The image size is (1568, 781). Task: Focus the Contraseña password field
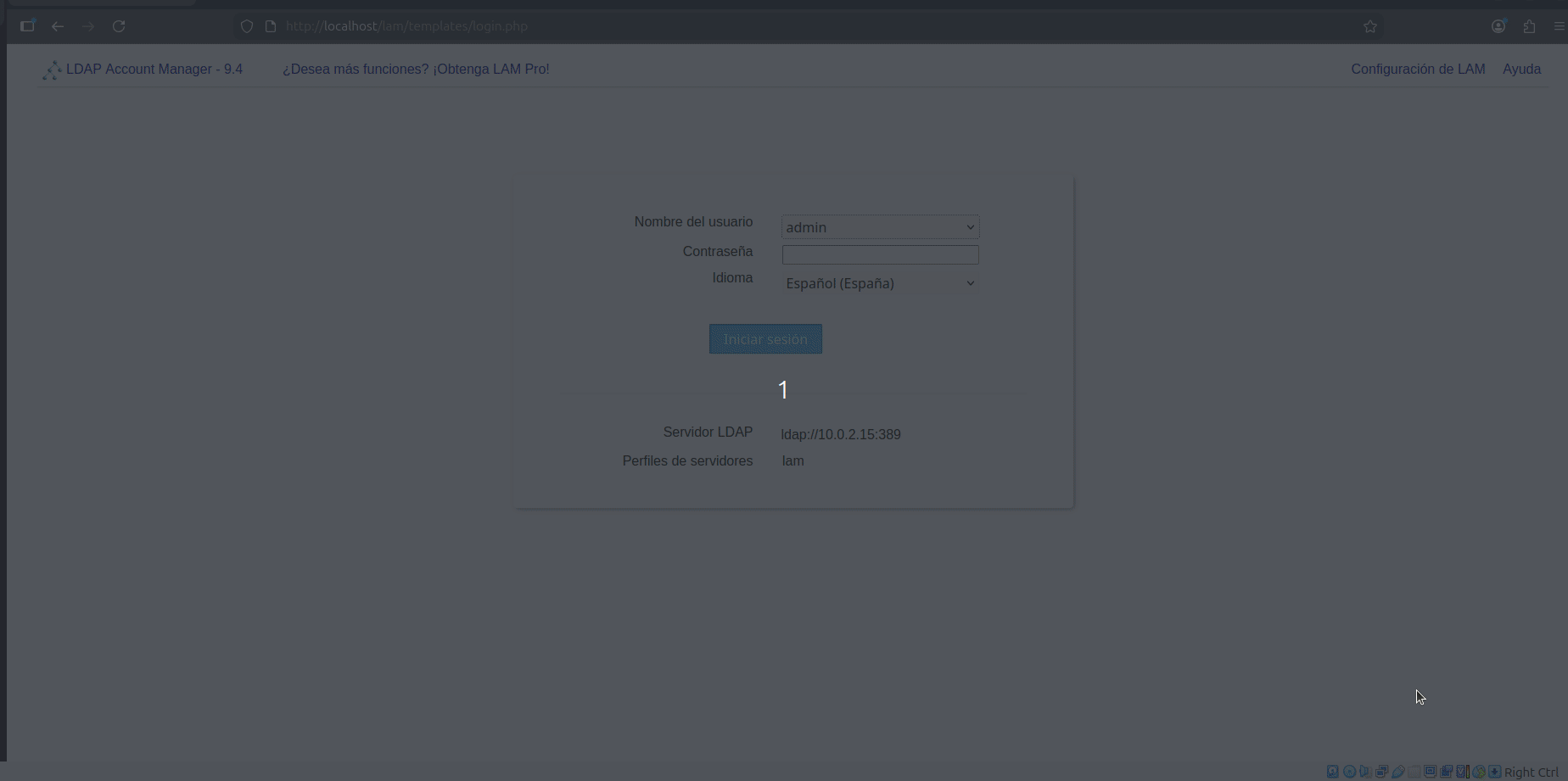(x=880, y=254)
